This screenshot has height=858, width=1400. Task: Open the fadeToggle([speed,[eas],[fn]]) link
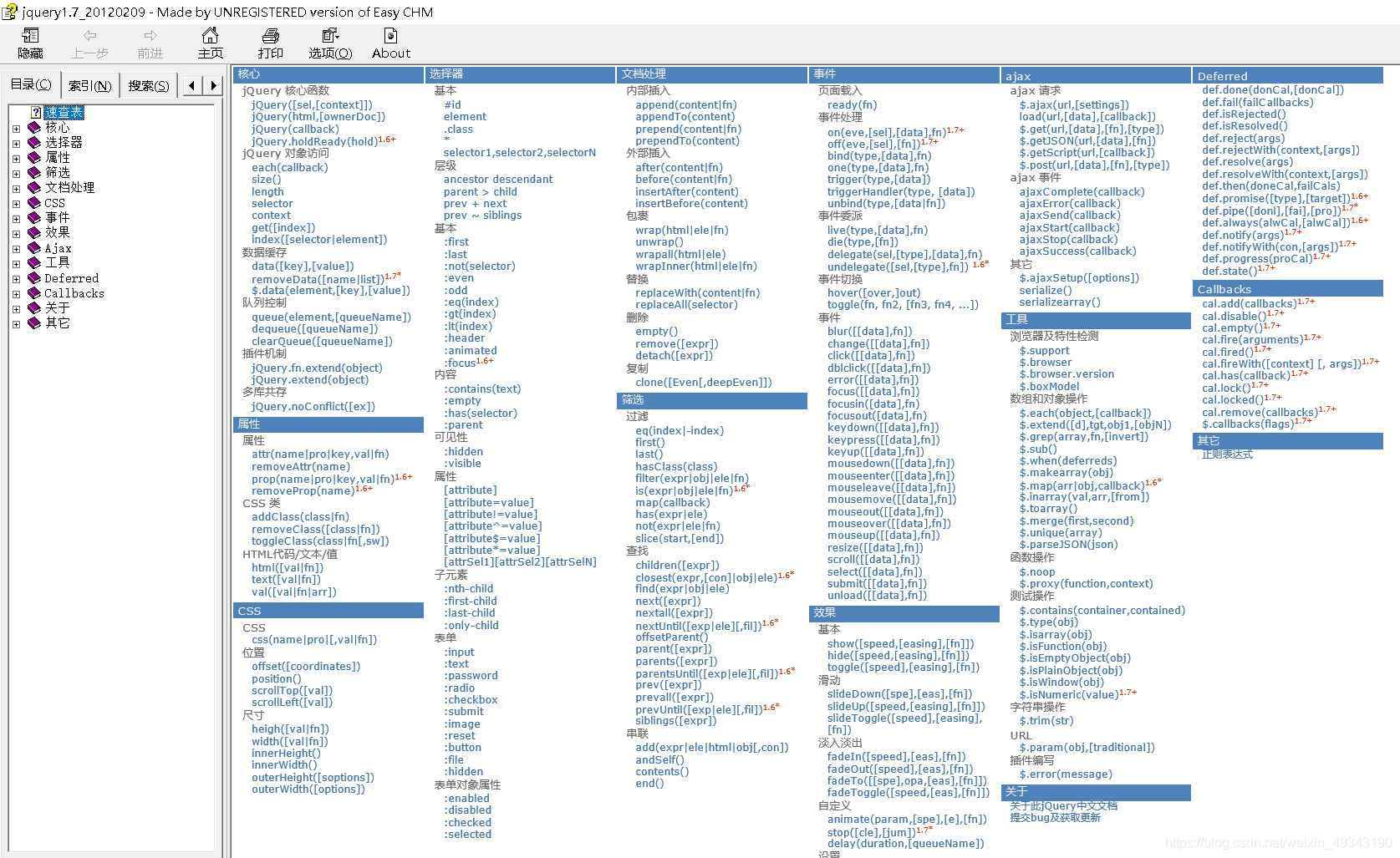909,792
